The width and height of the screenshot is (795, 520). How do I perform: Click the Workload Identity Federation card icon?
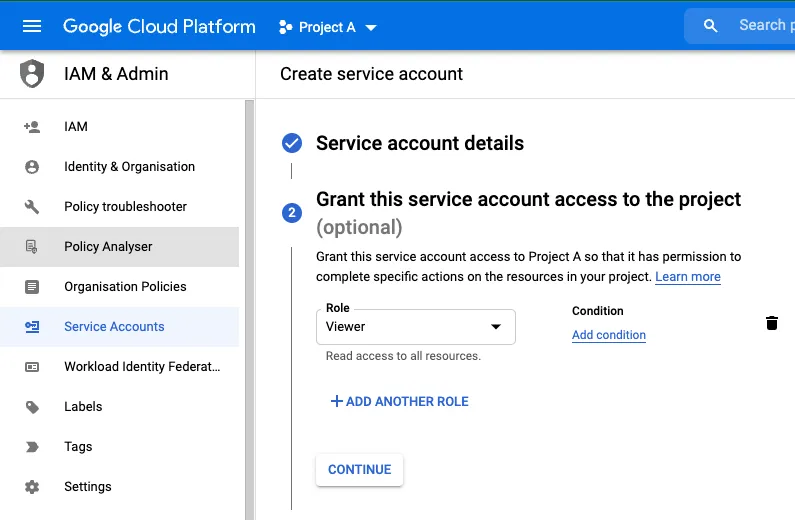(32, 367)
